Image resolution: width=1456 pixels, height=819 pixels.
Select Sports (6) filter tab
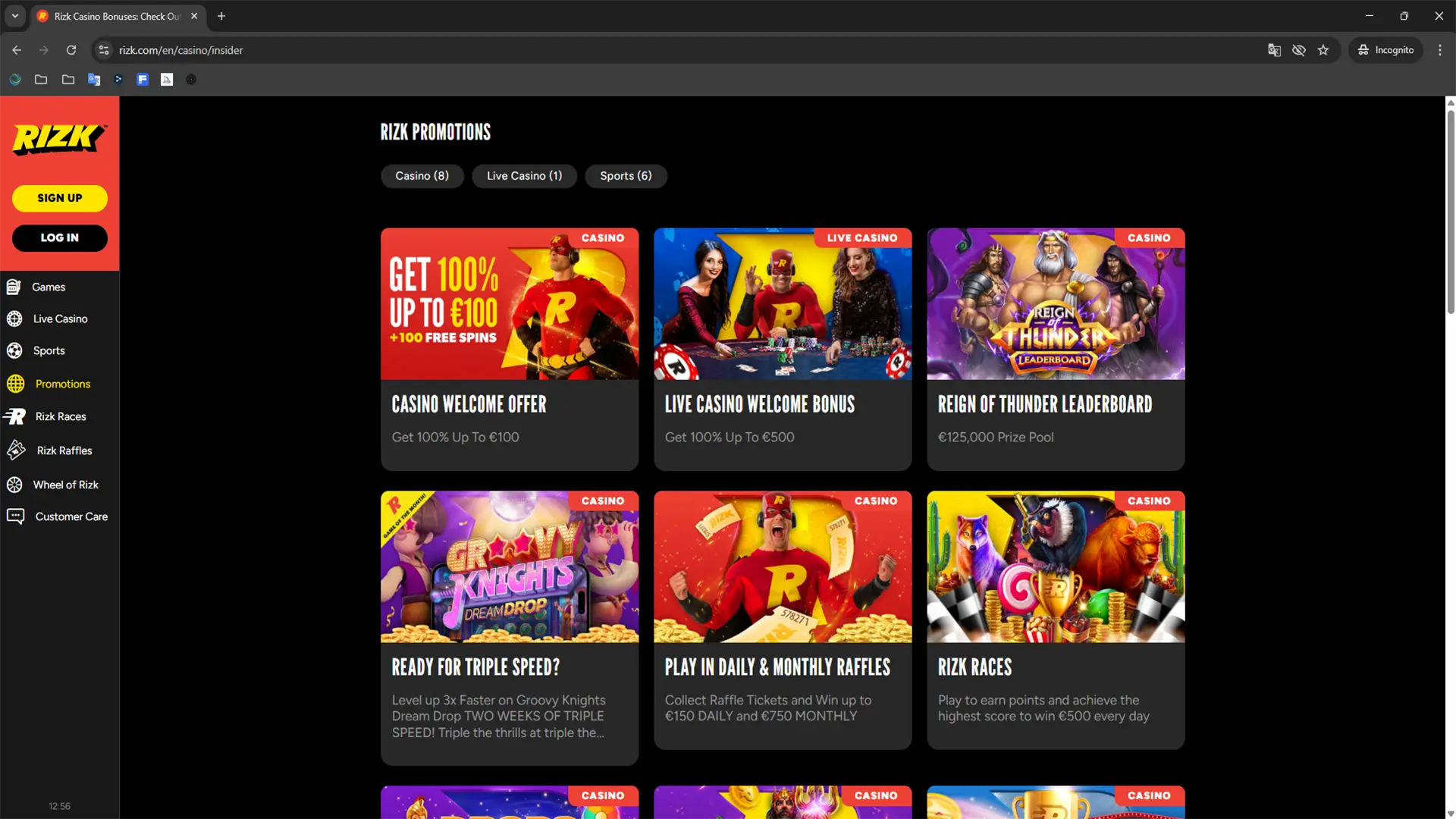(626, 176)
